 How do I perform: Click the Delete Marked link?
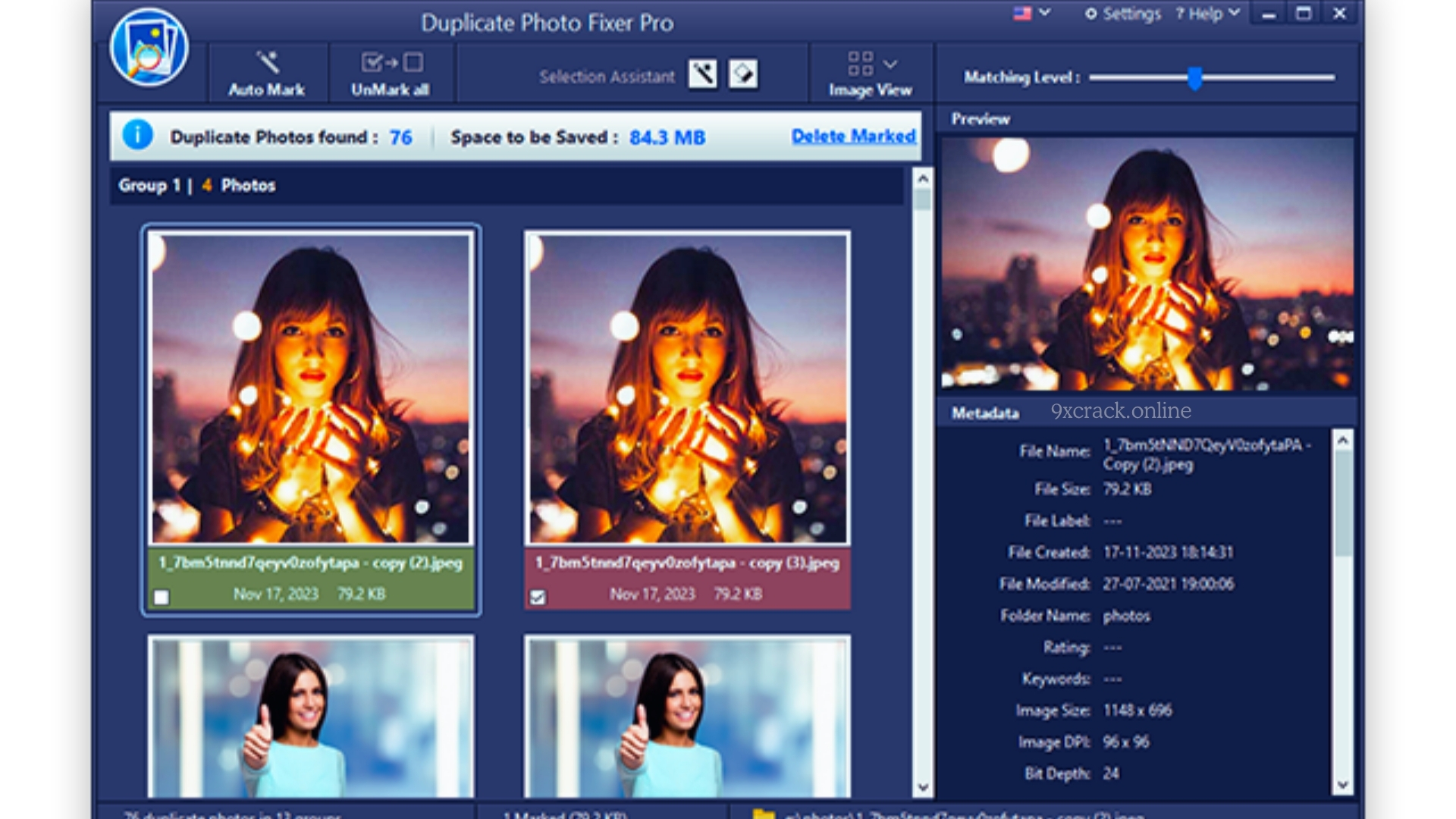click(854, 136)
